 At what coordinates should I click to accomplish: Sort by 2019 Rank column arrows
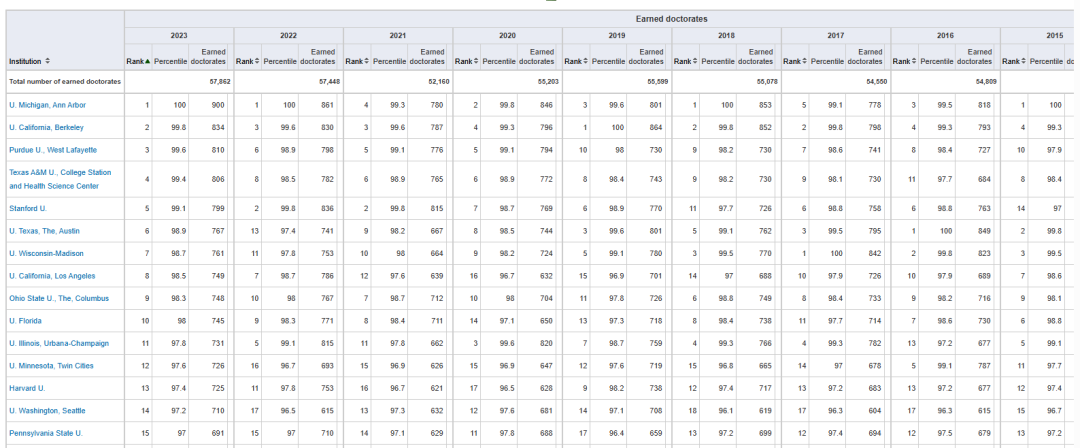tap(585, 62)
